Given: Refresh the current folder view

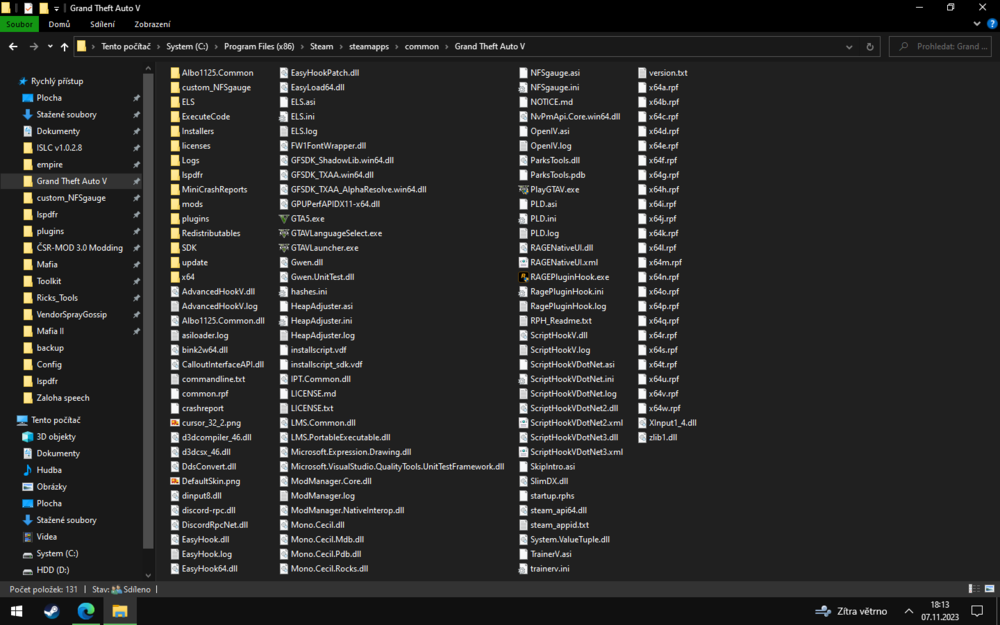Looking at the screenshot, I should point(869,46).
